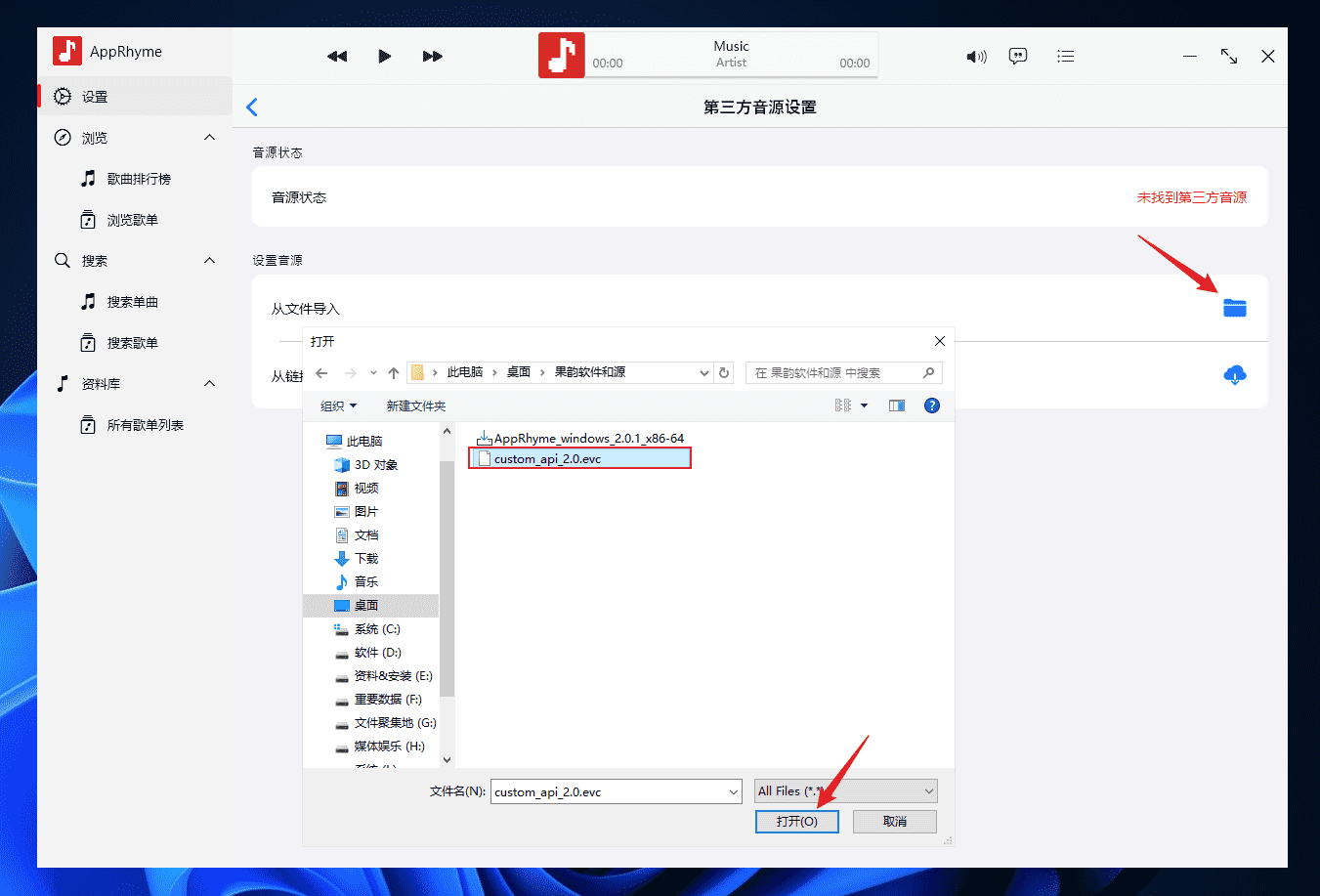Screen dimensions: 1320x896
Task: Collapse the 搜索 sidebar section
Action: [x=209, y=261]
